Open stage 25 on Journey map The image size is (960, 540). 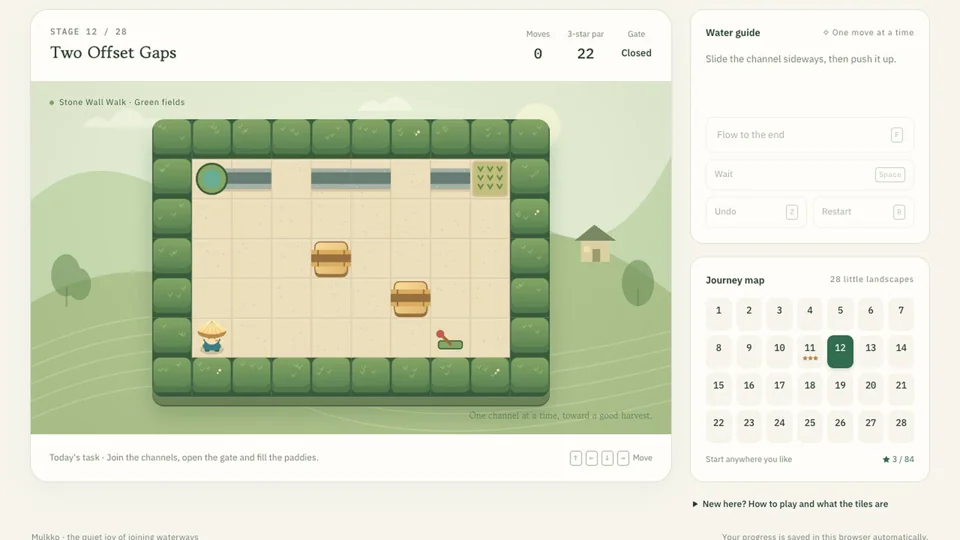click(x=810, y=426)
